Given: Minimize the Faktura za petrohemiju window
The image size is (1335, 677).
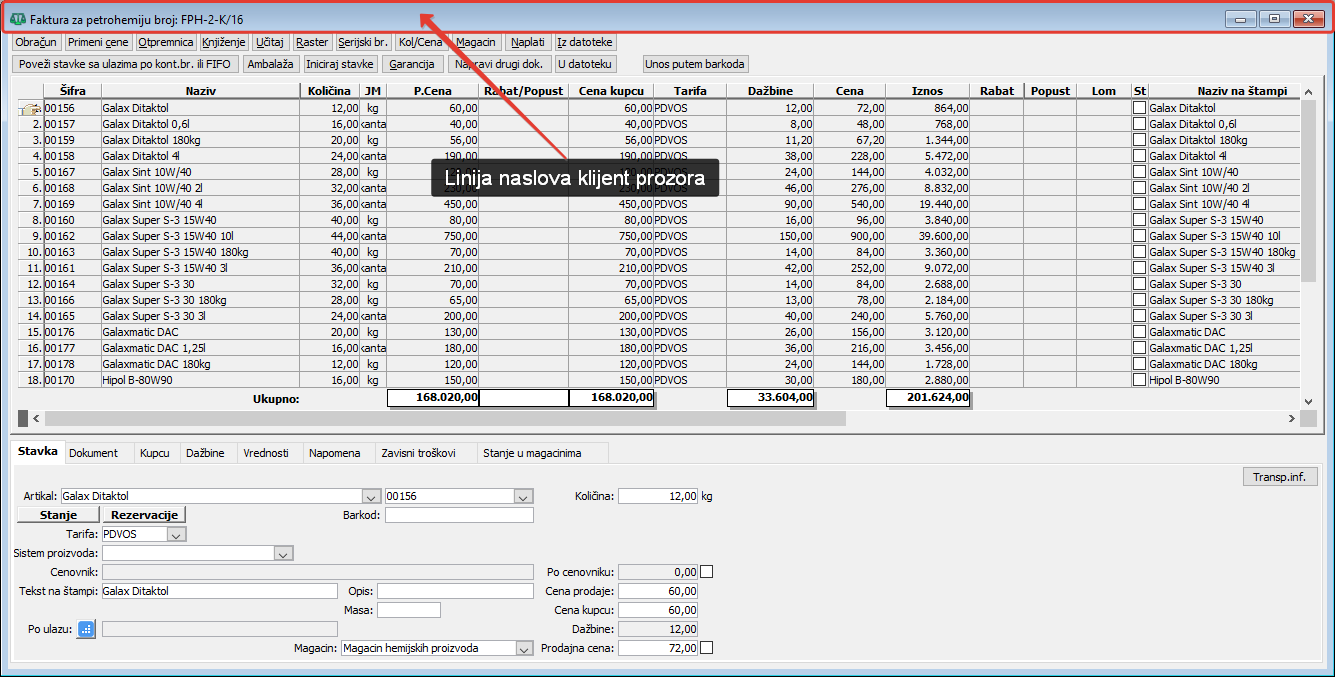Looking at the screenshot, I should (1242, 19).
